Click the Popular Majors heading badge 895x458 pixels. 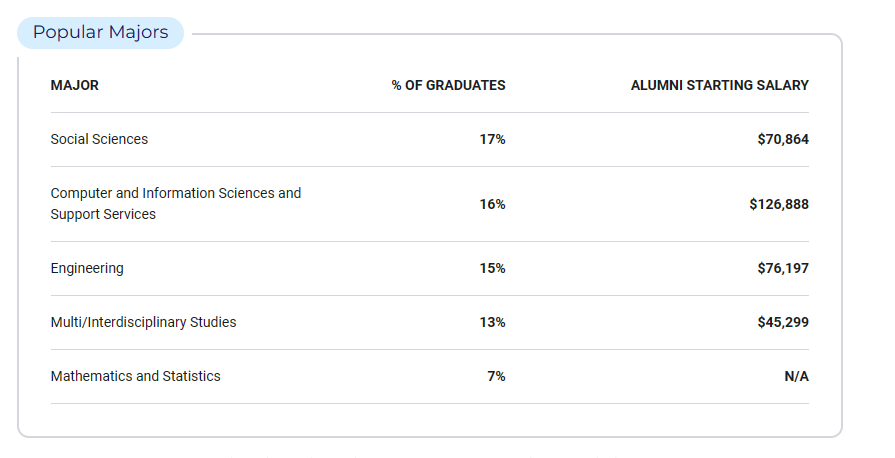tap(100, 33)
